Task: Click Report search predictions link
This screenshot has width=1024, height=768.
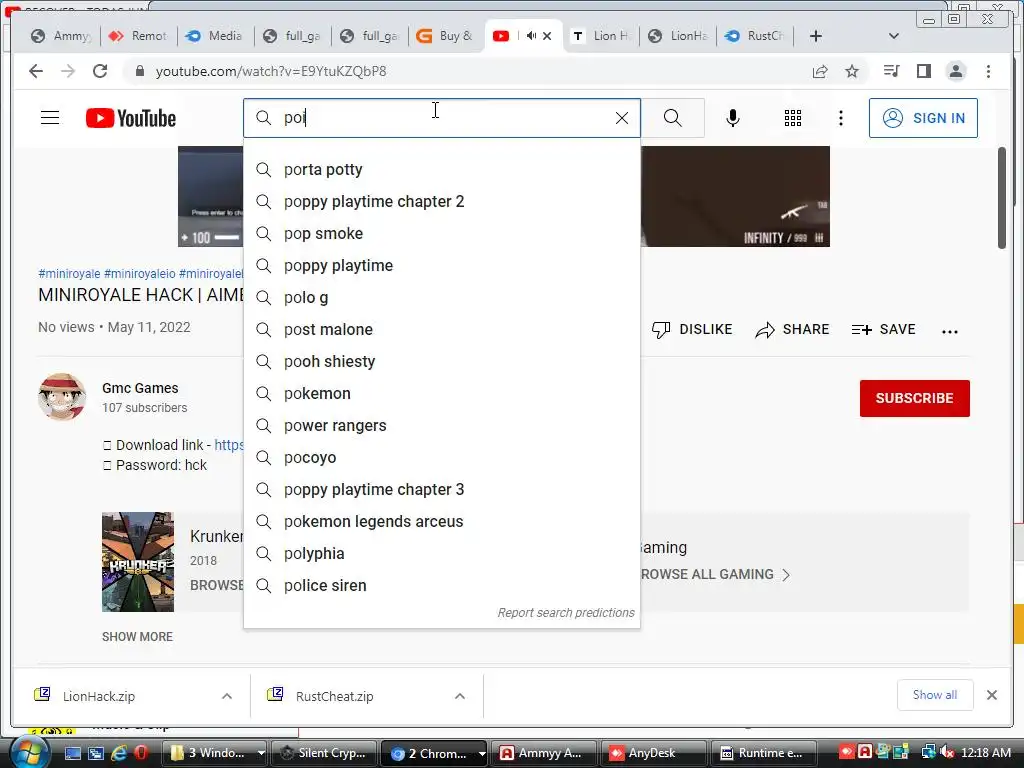Action: [x=566, y=613]
